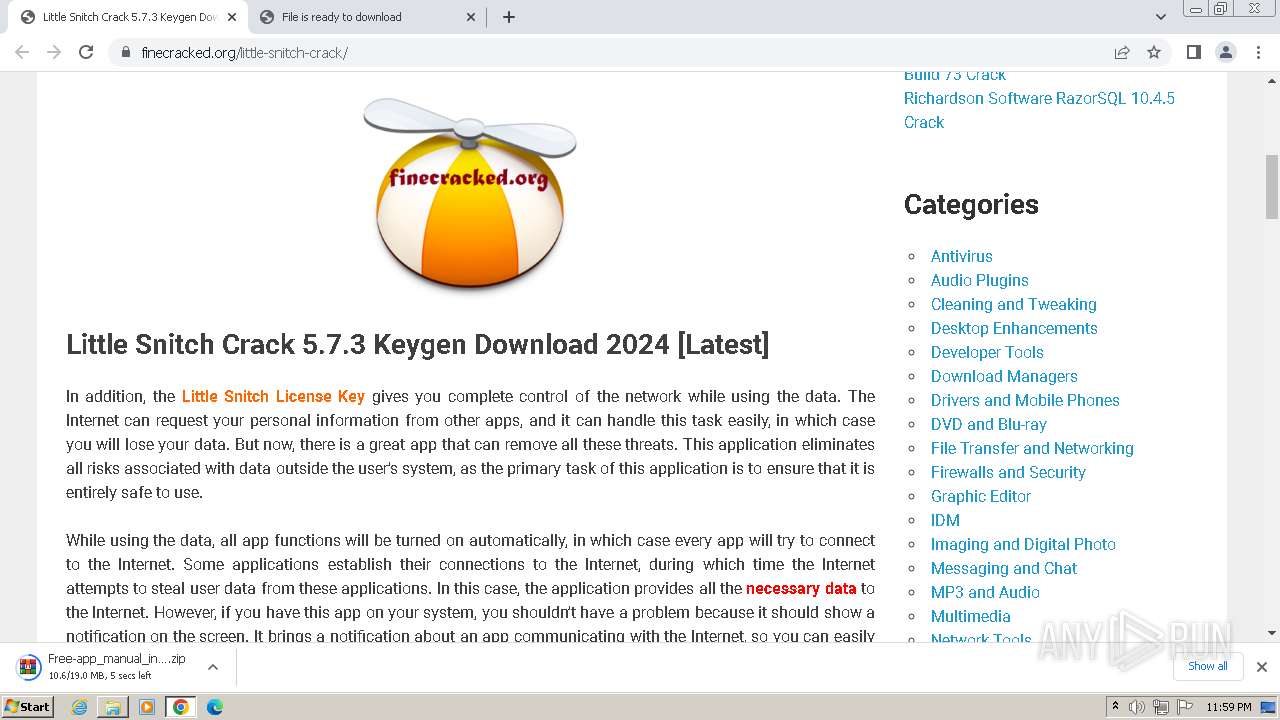This screenshot has height=720, width=1280.
Task: Switch to the Little Snitch Crack tab
Action: coord(128,17)
